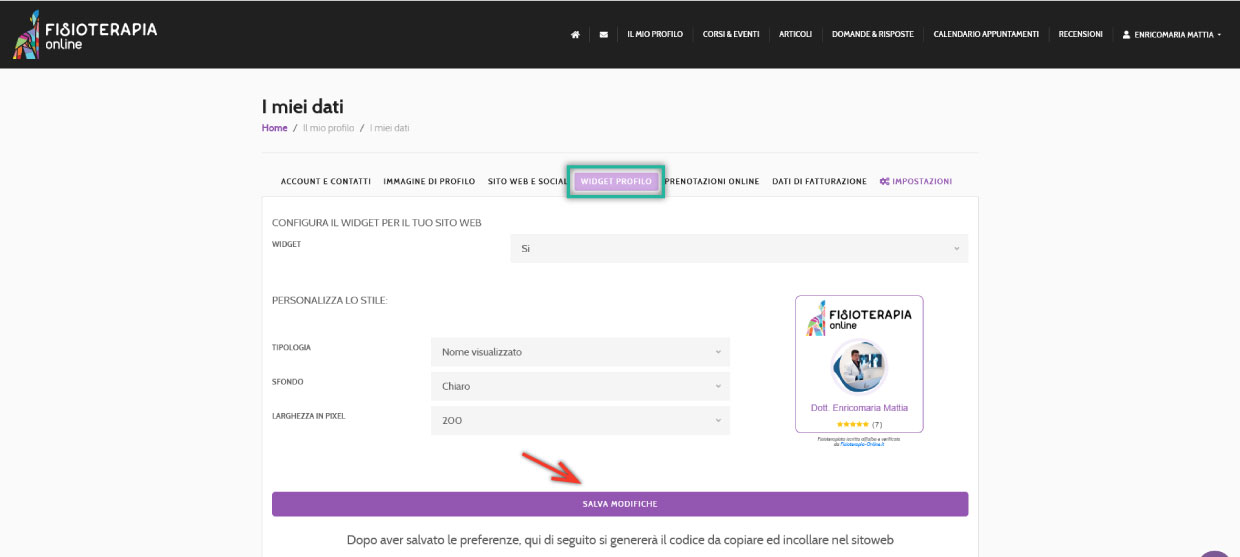Click the home icon in navbar
The image size is (1240, 557).
[575, 34]
